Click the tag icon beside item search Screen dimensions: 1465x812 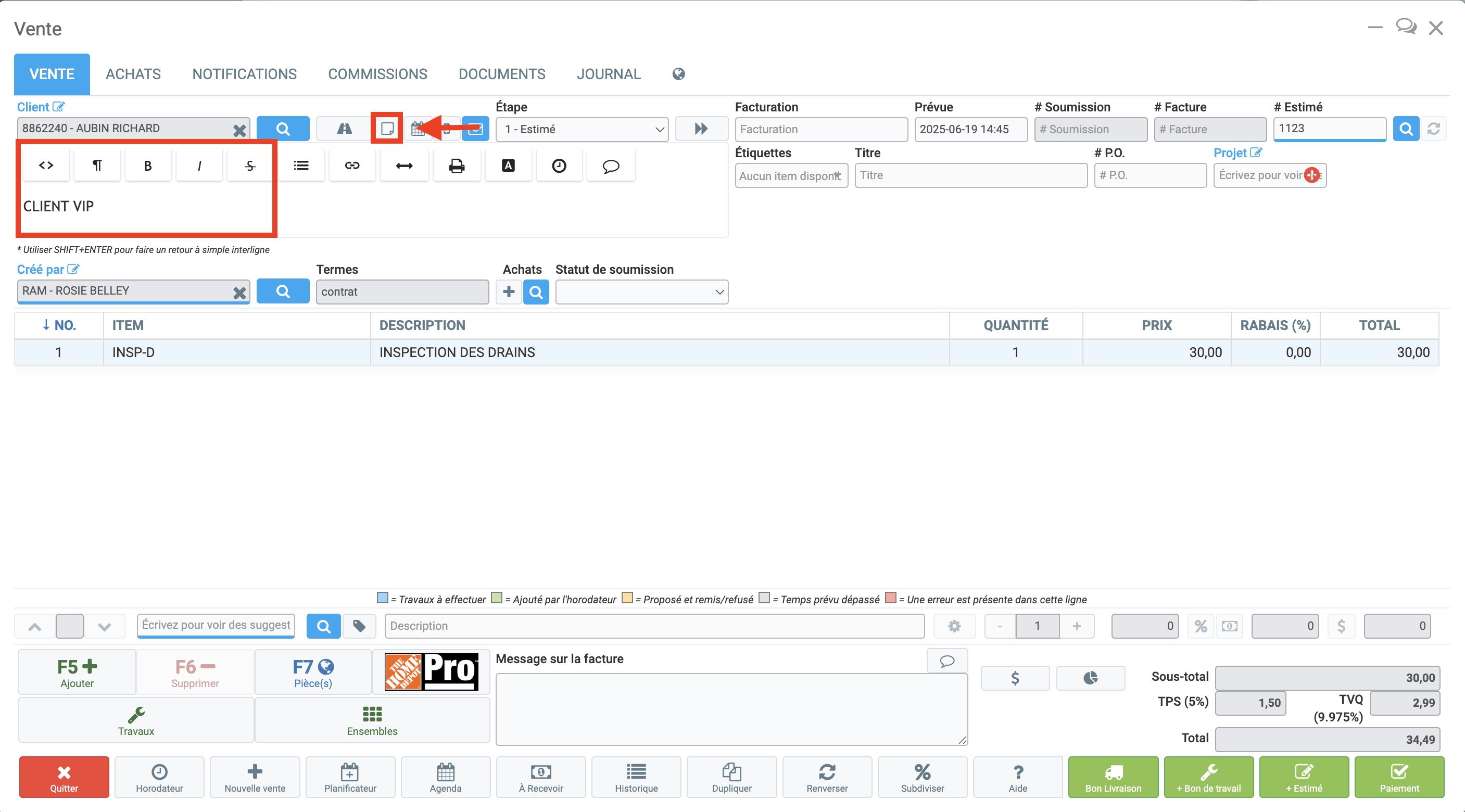359,626
